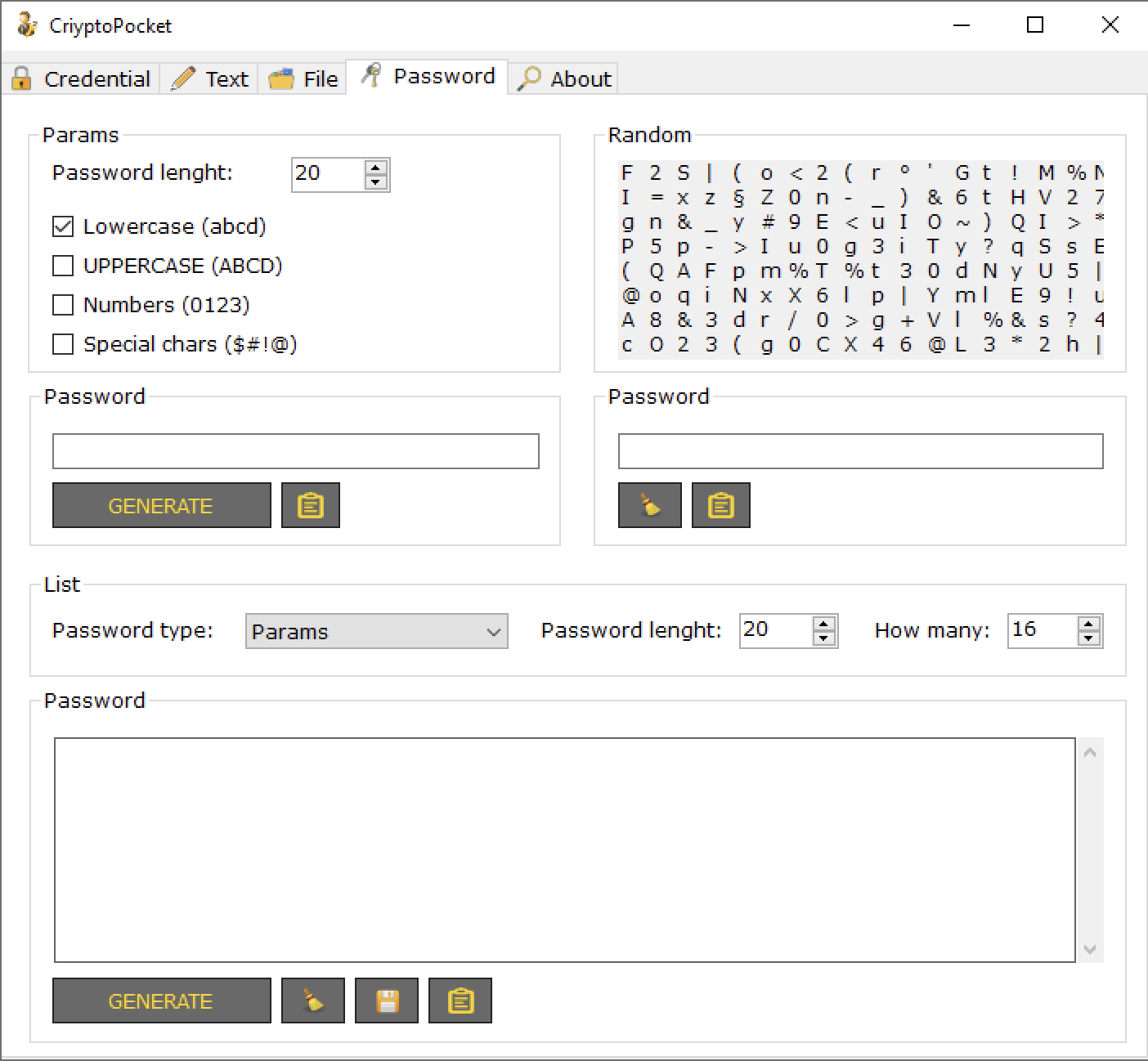Click How many value field
This screenshot has width=1148, height=1061.
(1043, 630)
